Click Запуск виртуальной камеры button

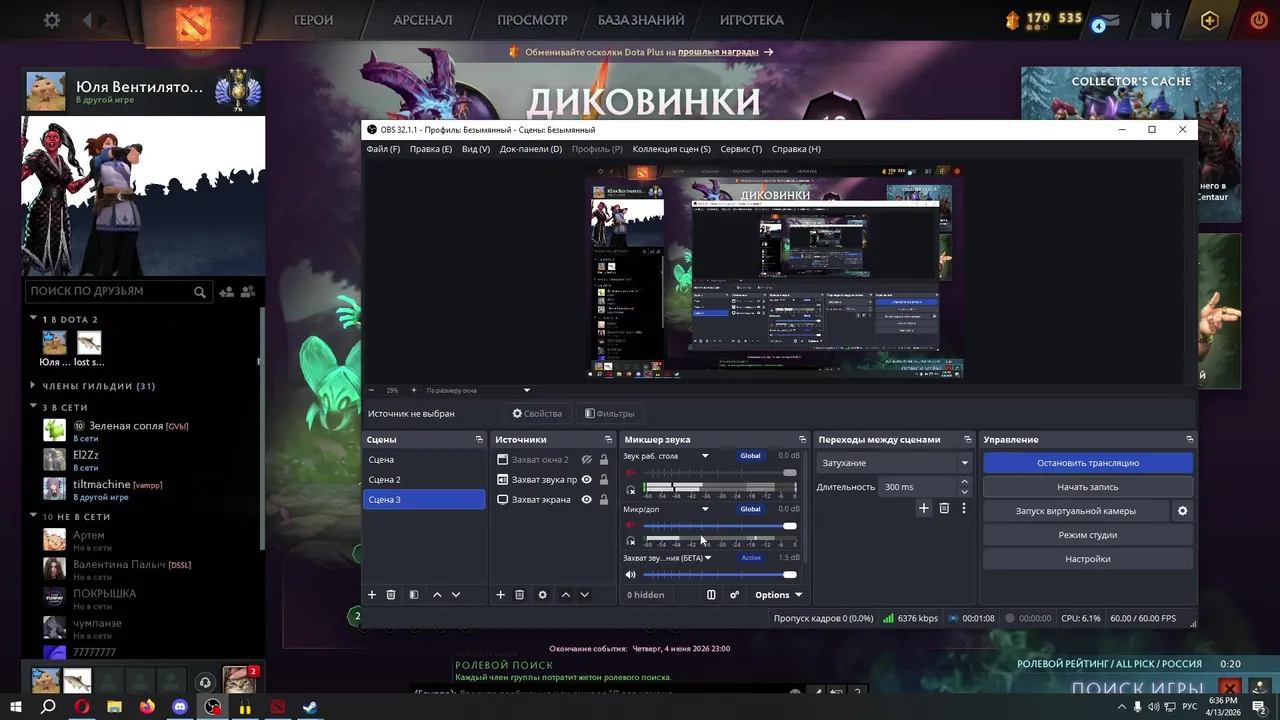(x=1076, y=511)
